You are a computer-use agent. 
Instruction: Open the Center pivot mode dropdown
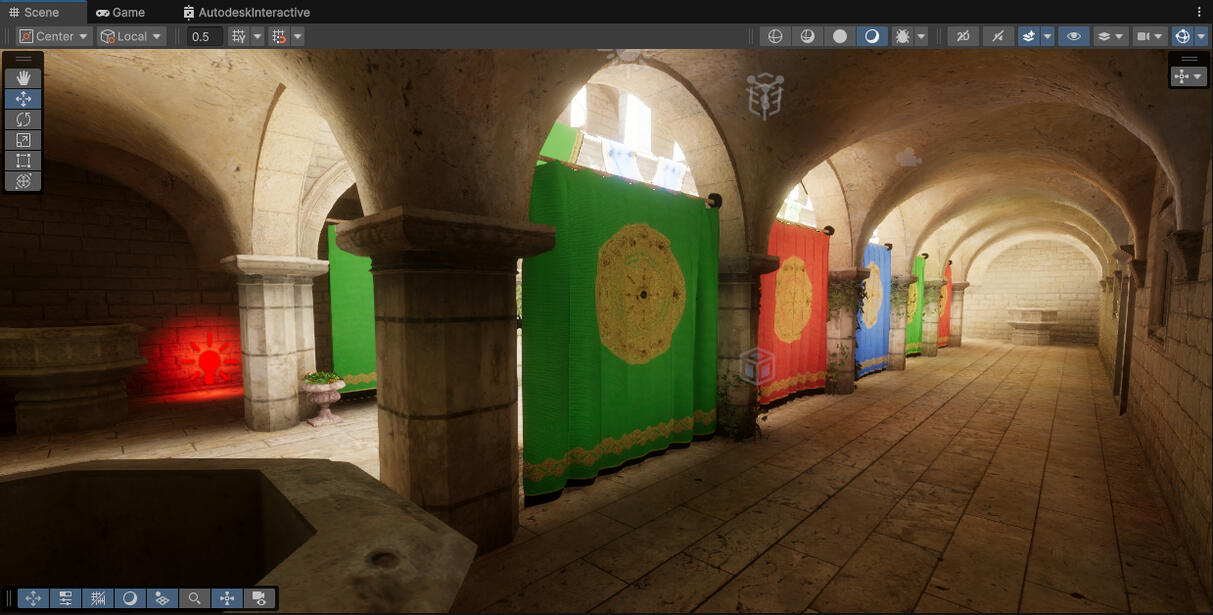[55, 36]
